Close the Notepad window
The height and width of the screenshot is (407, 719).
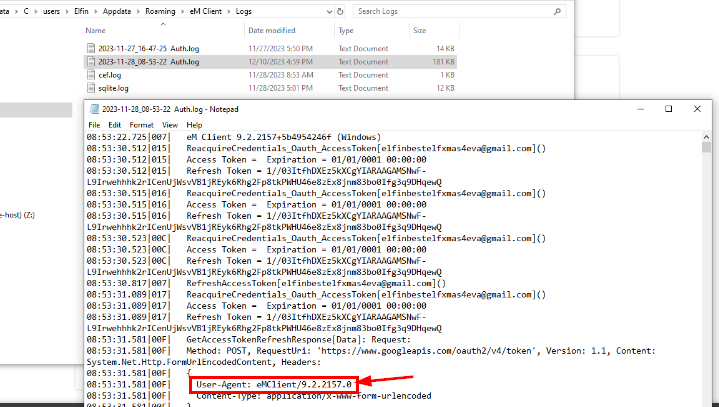point(697,109)
